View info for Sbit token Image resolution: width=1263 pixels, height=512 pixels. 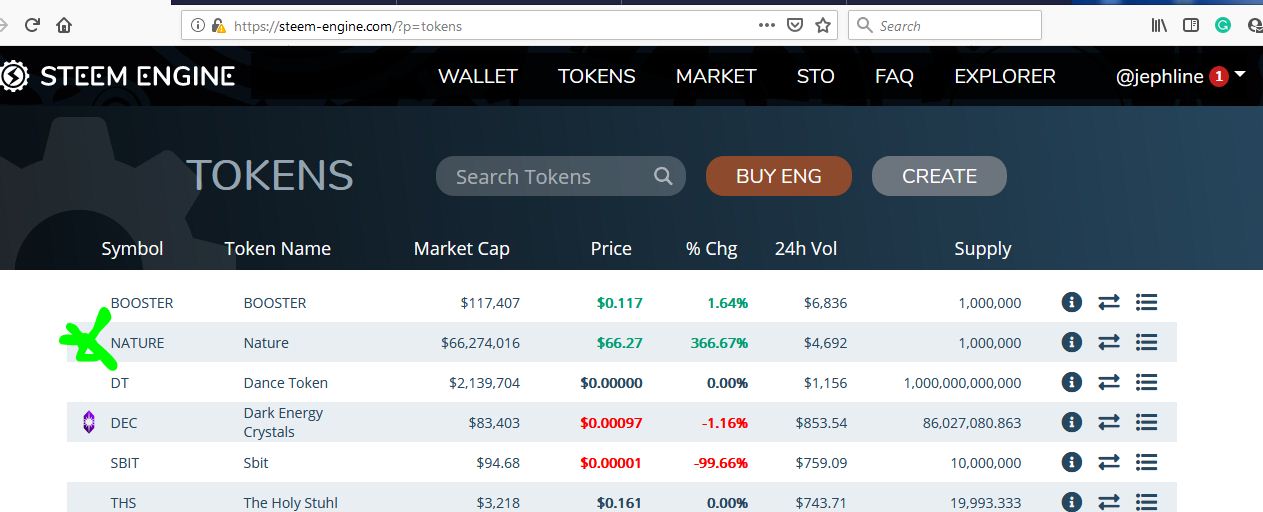[1071, 462]
